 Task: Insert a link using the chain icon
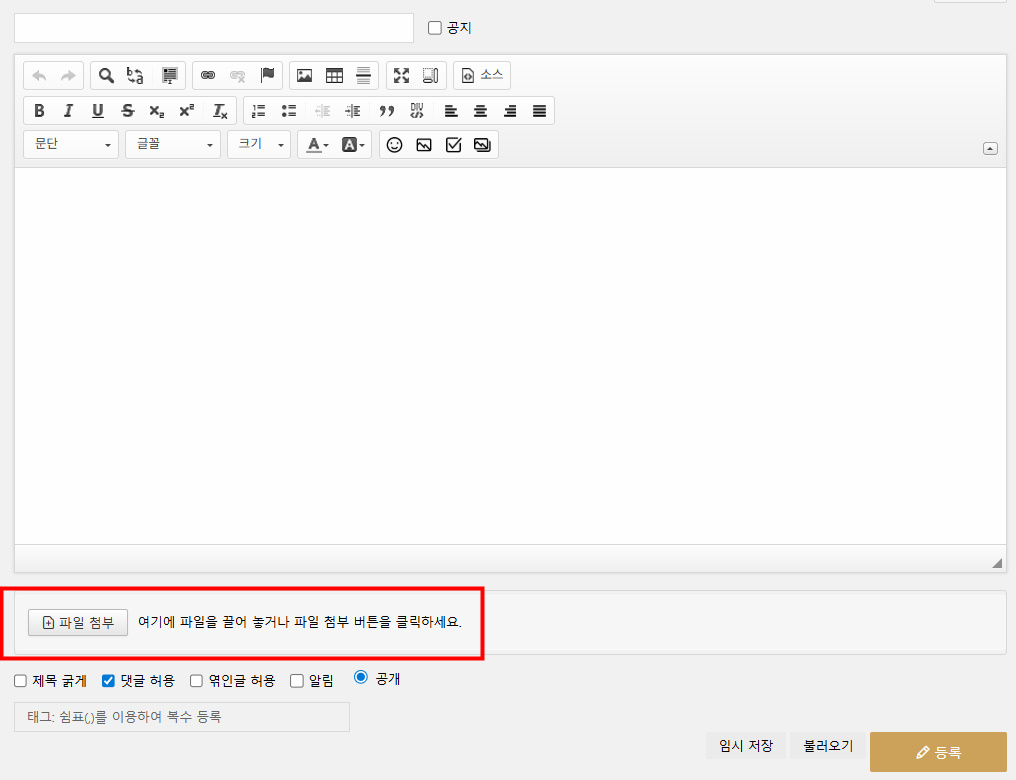coord(208,76)
